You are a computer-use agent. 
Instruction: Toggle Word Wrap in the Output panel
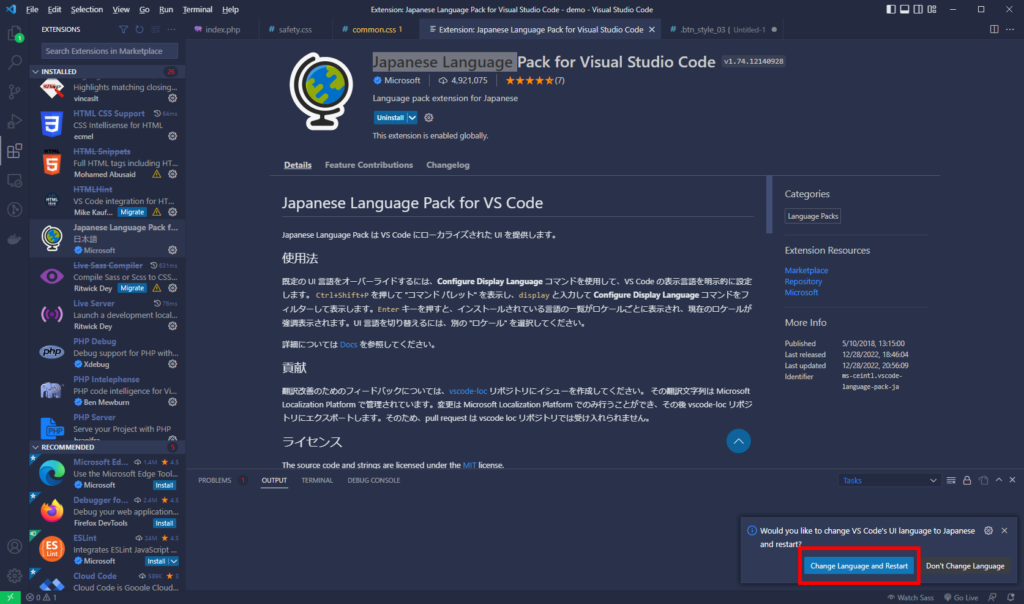[950, 481]
